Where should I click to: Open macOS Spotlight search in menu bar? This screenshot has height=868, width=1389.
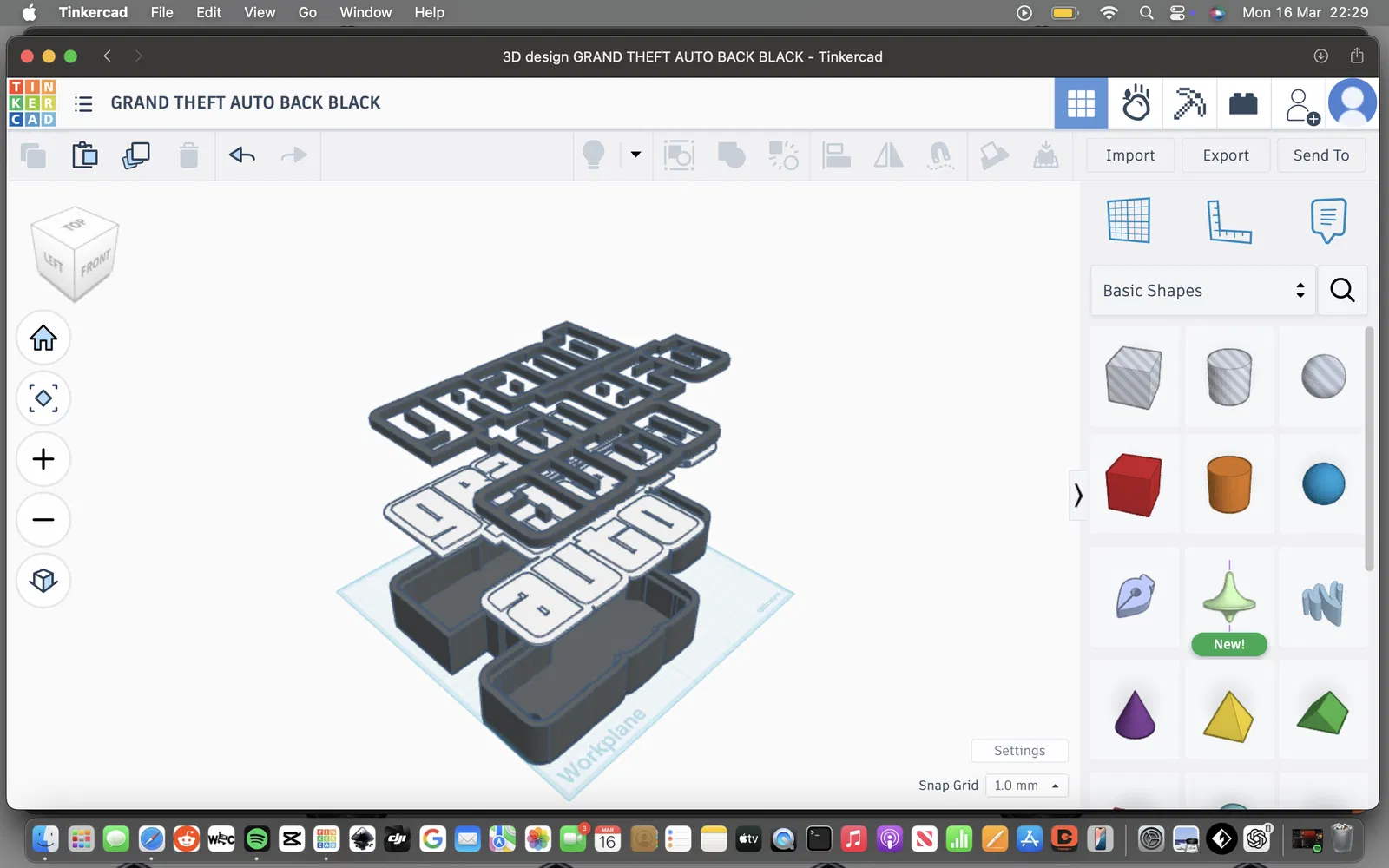pyautogui.click(x=1146, y=12)
